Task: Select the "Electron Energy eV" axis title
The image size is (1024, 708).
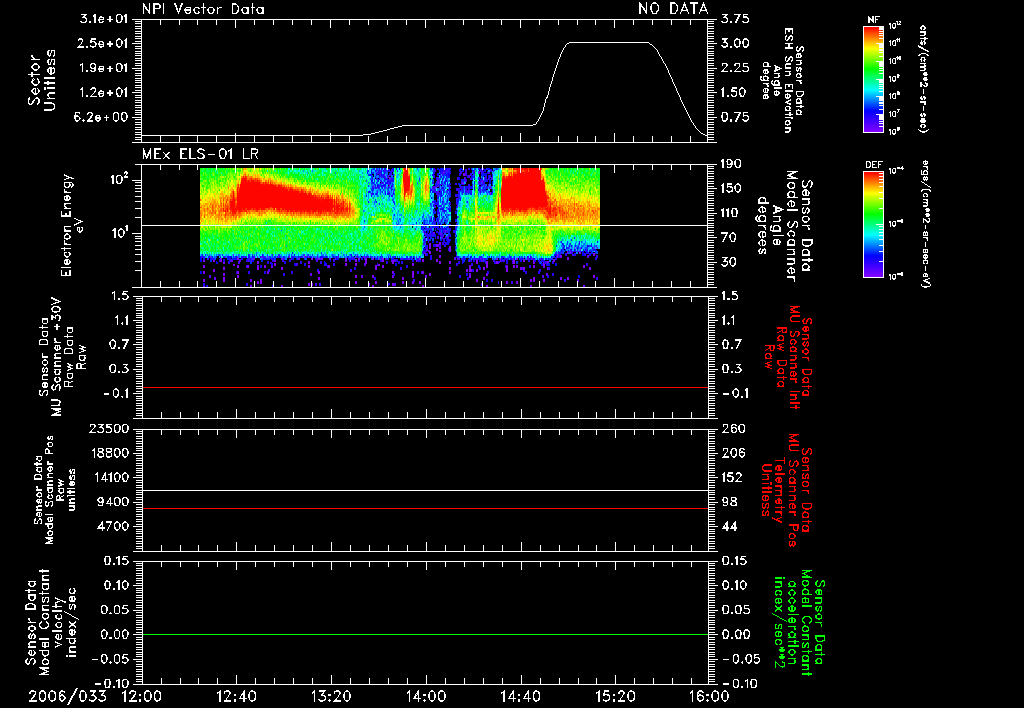Action: [71, 225]
